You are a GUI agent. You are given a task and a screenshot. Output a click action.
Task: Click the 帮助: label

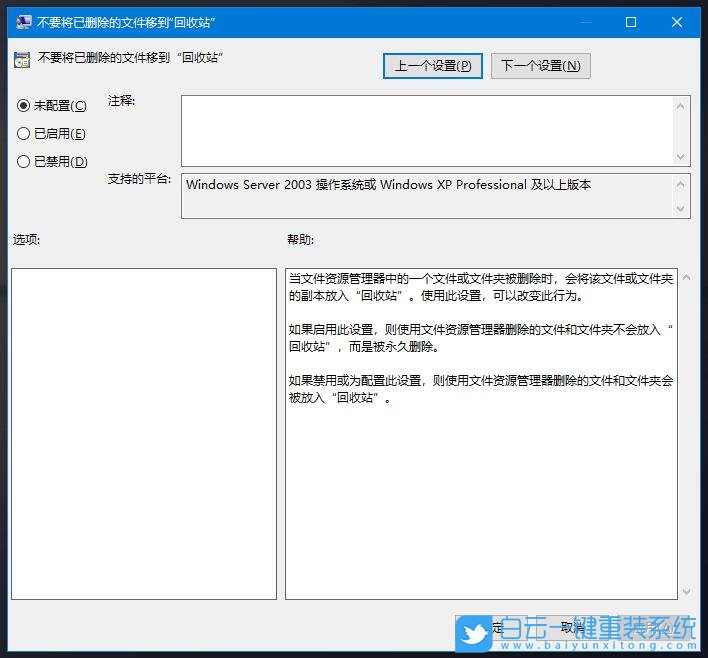click(x=301, y=239)
